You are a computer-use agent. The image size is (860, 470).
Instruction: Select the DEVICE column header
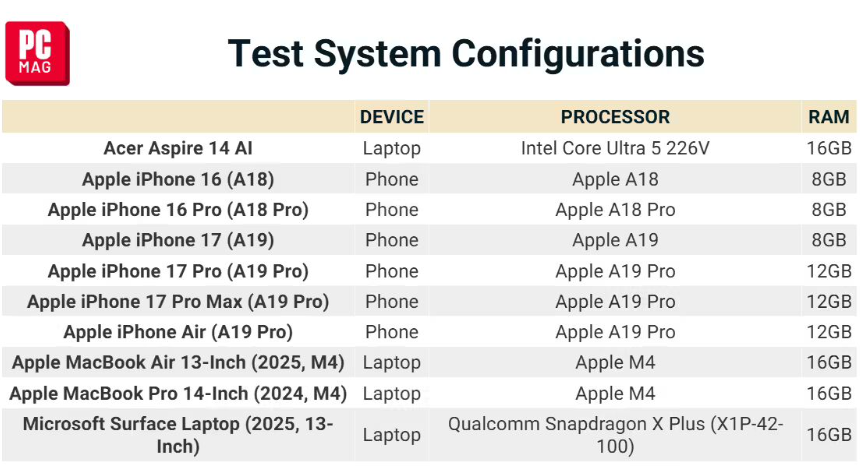point(392,117)
